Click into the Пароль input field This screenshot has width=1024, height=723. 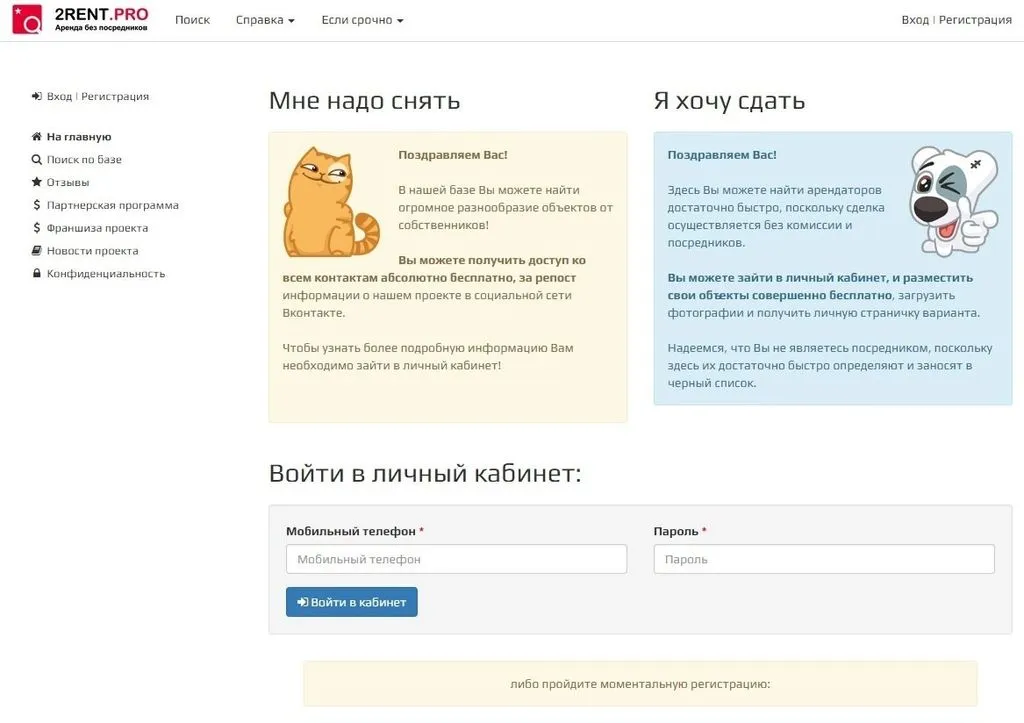824,559
